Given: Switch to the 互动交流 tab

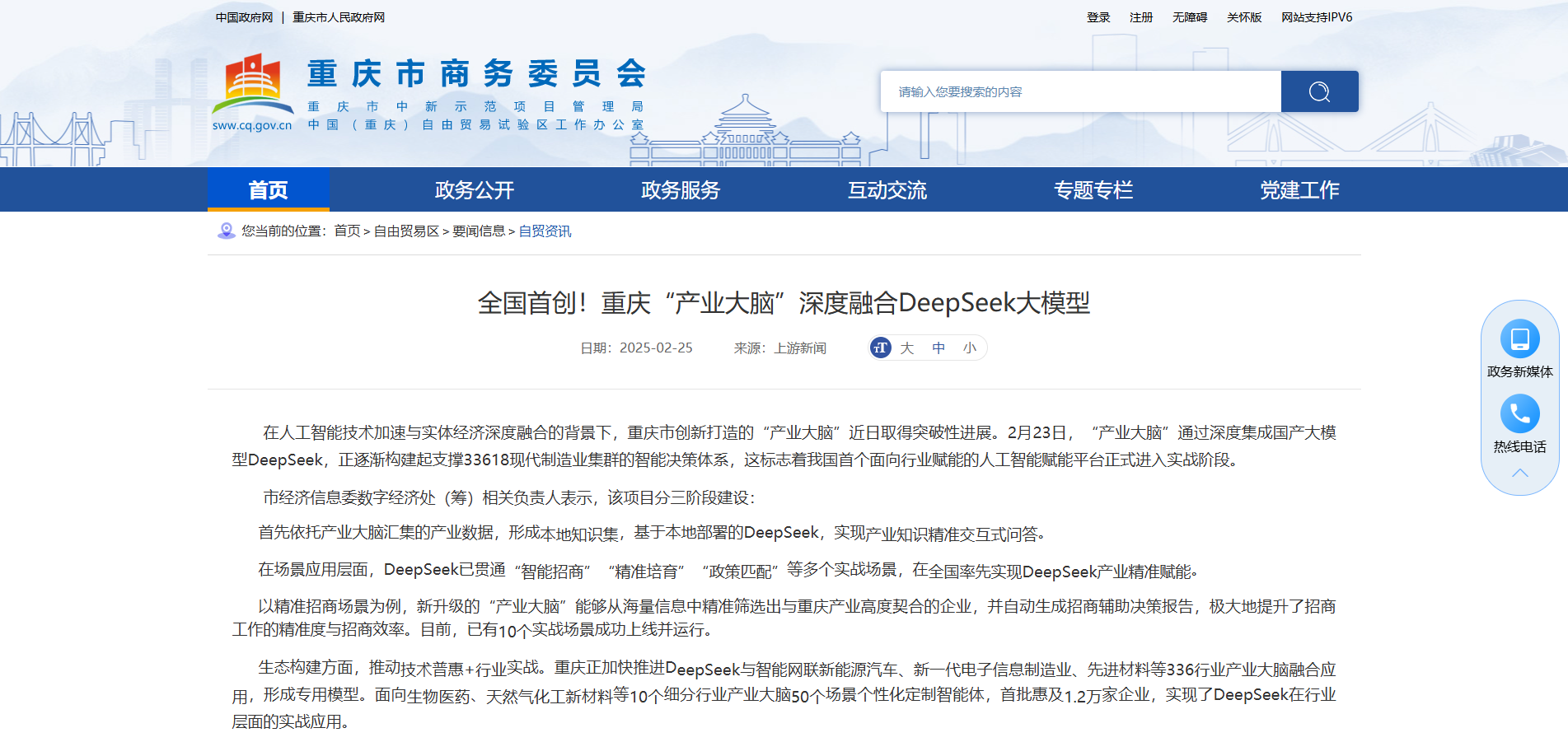Looking at the screenshot, I should (887, 189).
